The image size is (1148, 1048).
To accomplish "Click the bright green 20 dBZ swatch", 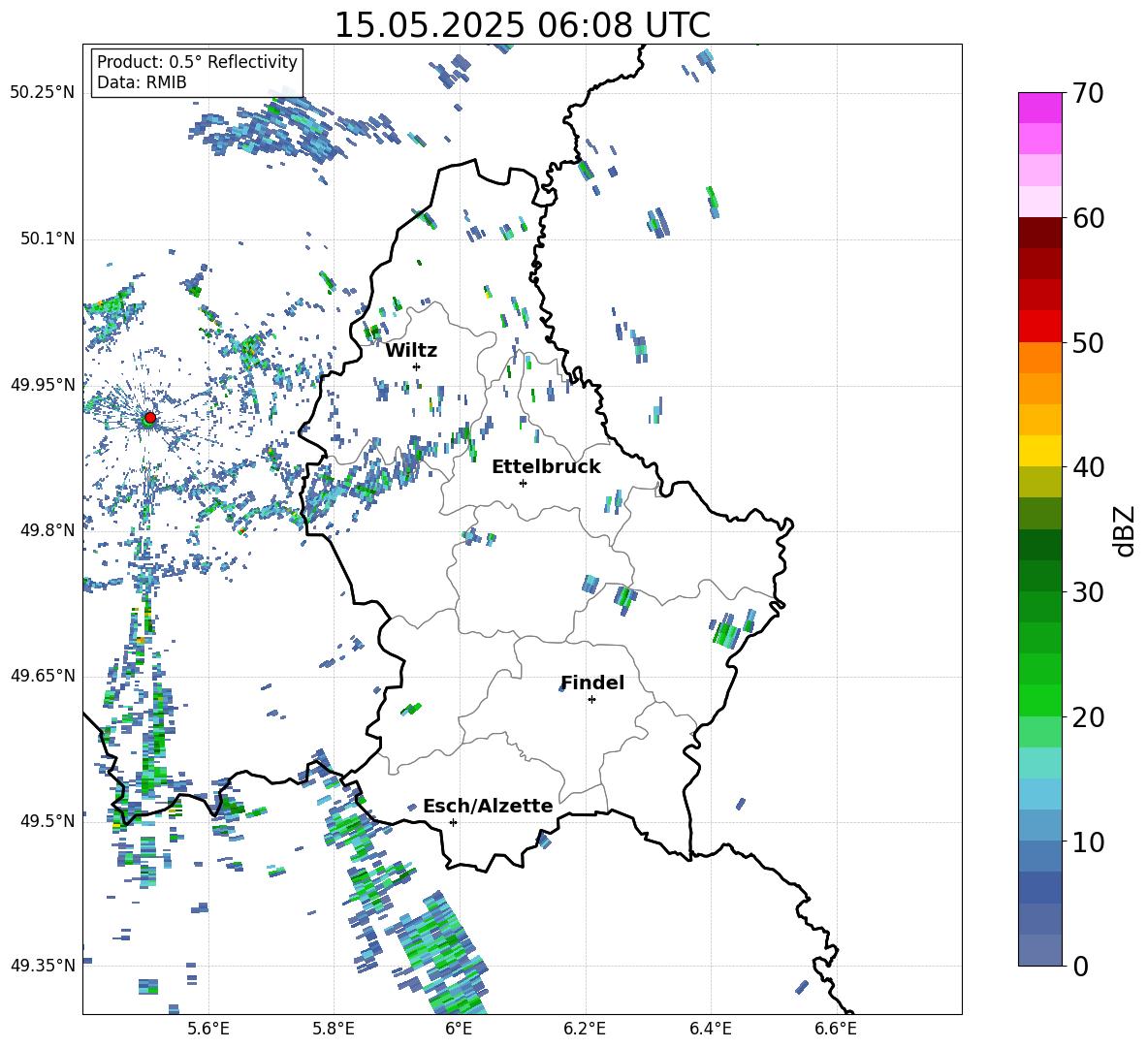I will (1039, 700).
